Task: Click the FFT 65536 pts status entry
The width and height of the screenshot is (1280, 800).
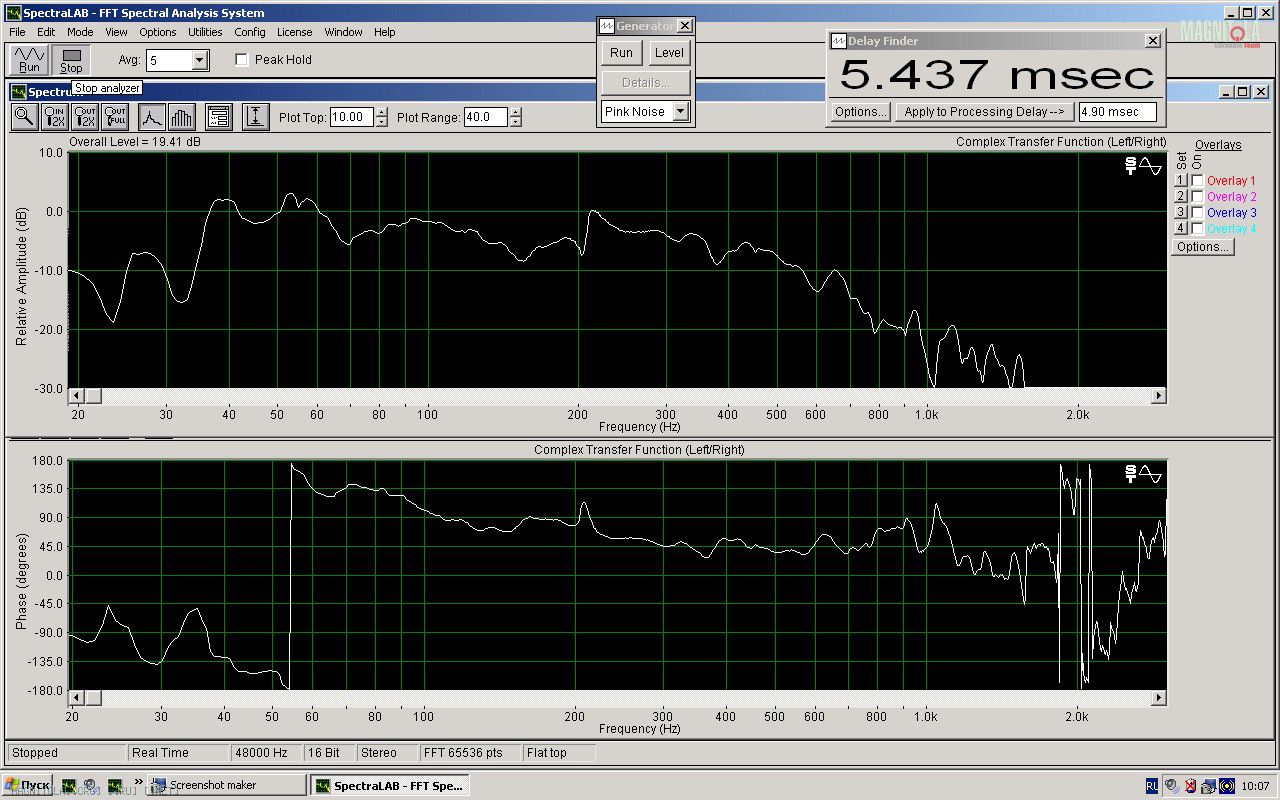Action: 469,753
